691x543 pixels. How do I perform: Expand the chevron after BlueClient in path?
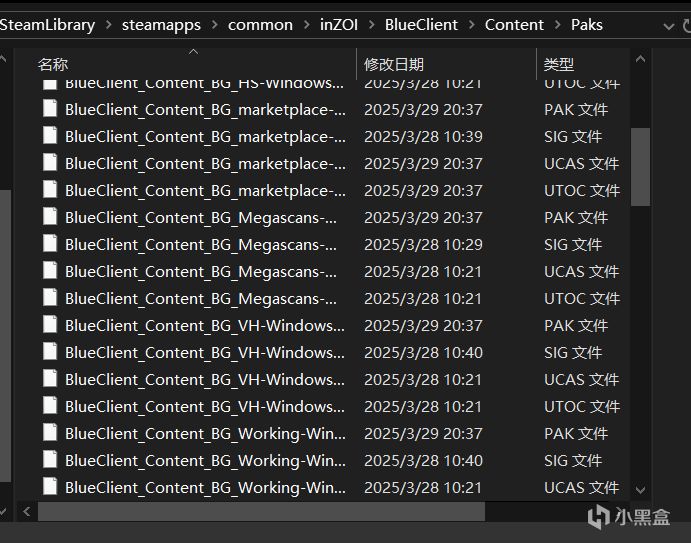pos(471,25)
